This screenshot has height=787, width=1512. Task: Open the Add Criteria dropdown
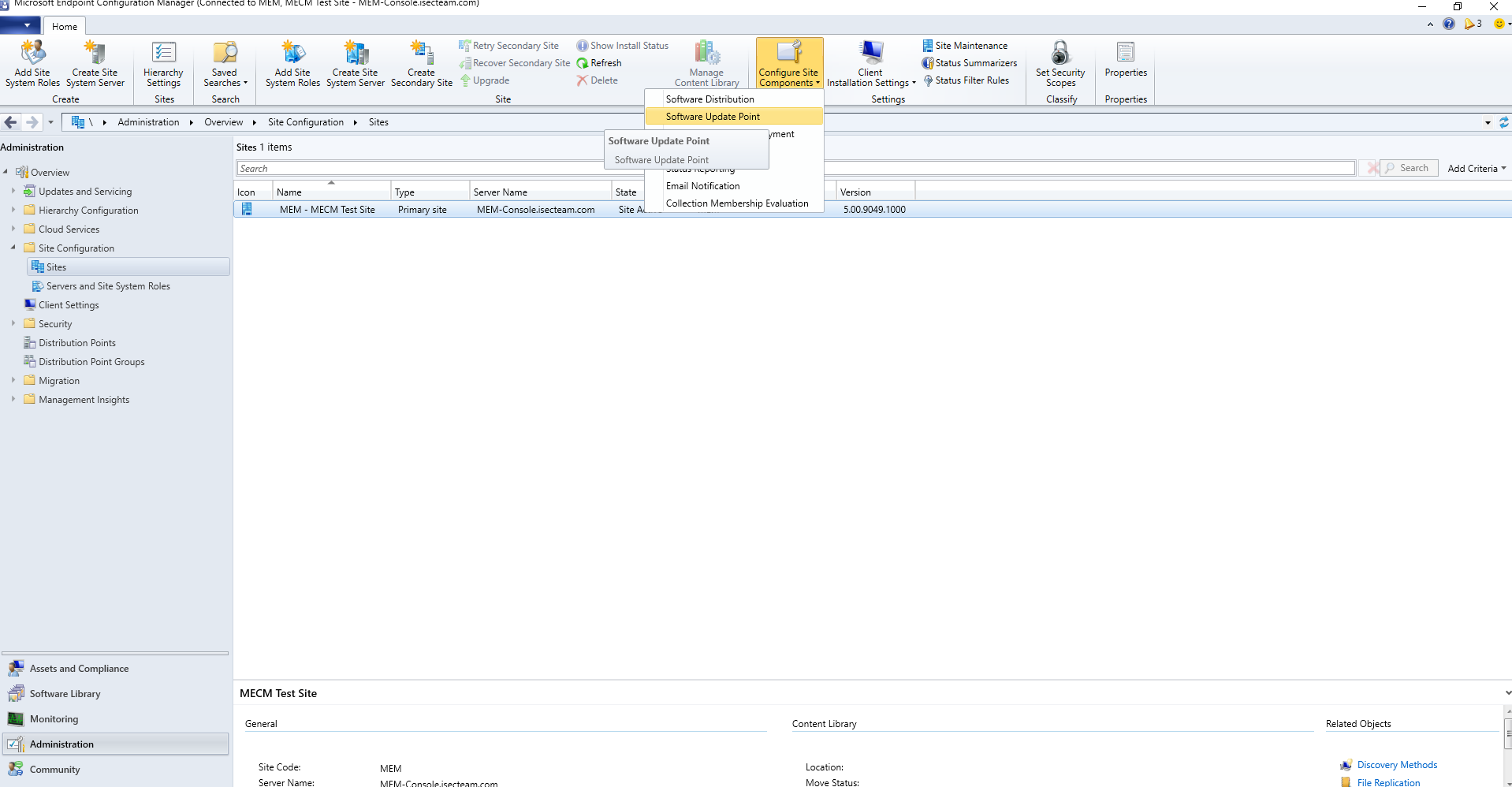(1477, 168)
